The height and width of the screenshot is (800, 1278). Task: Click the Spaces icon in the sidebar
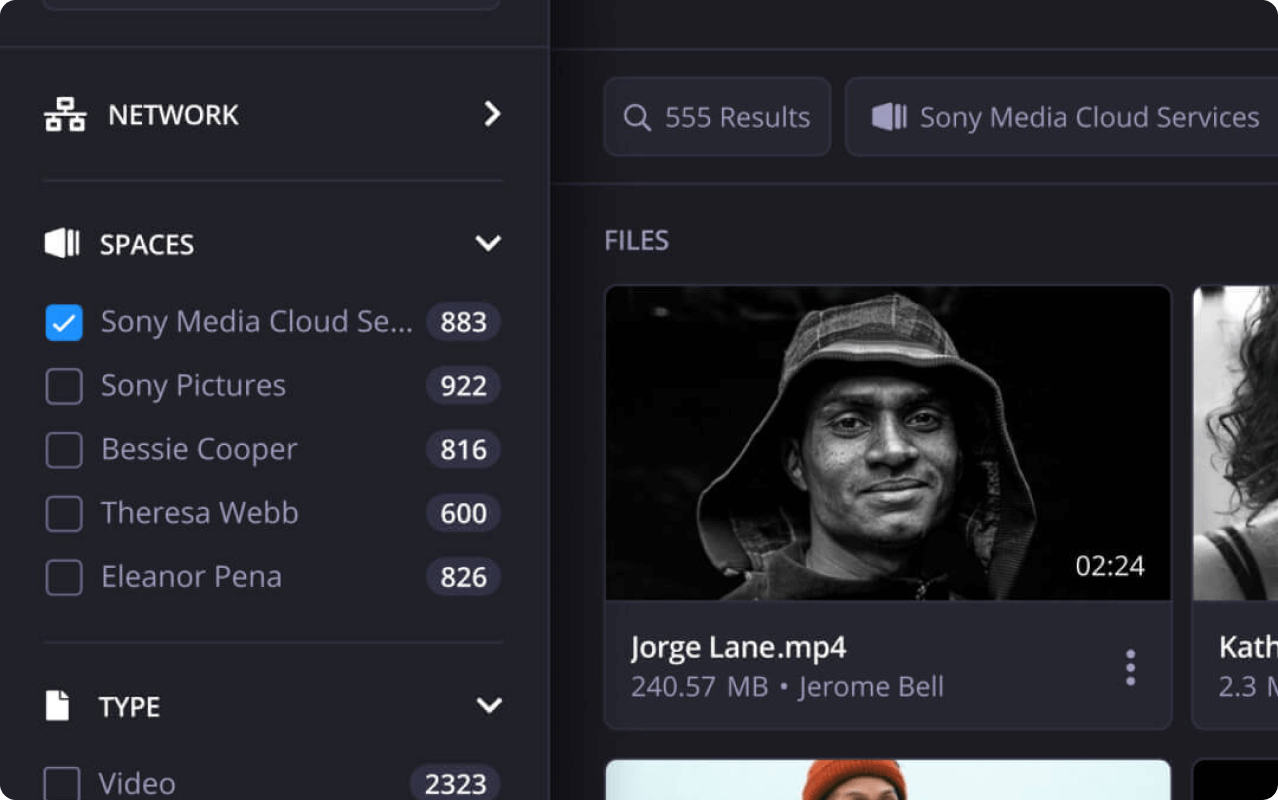[62, 243]
